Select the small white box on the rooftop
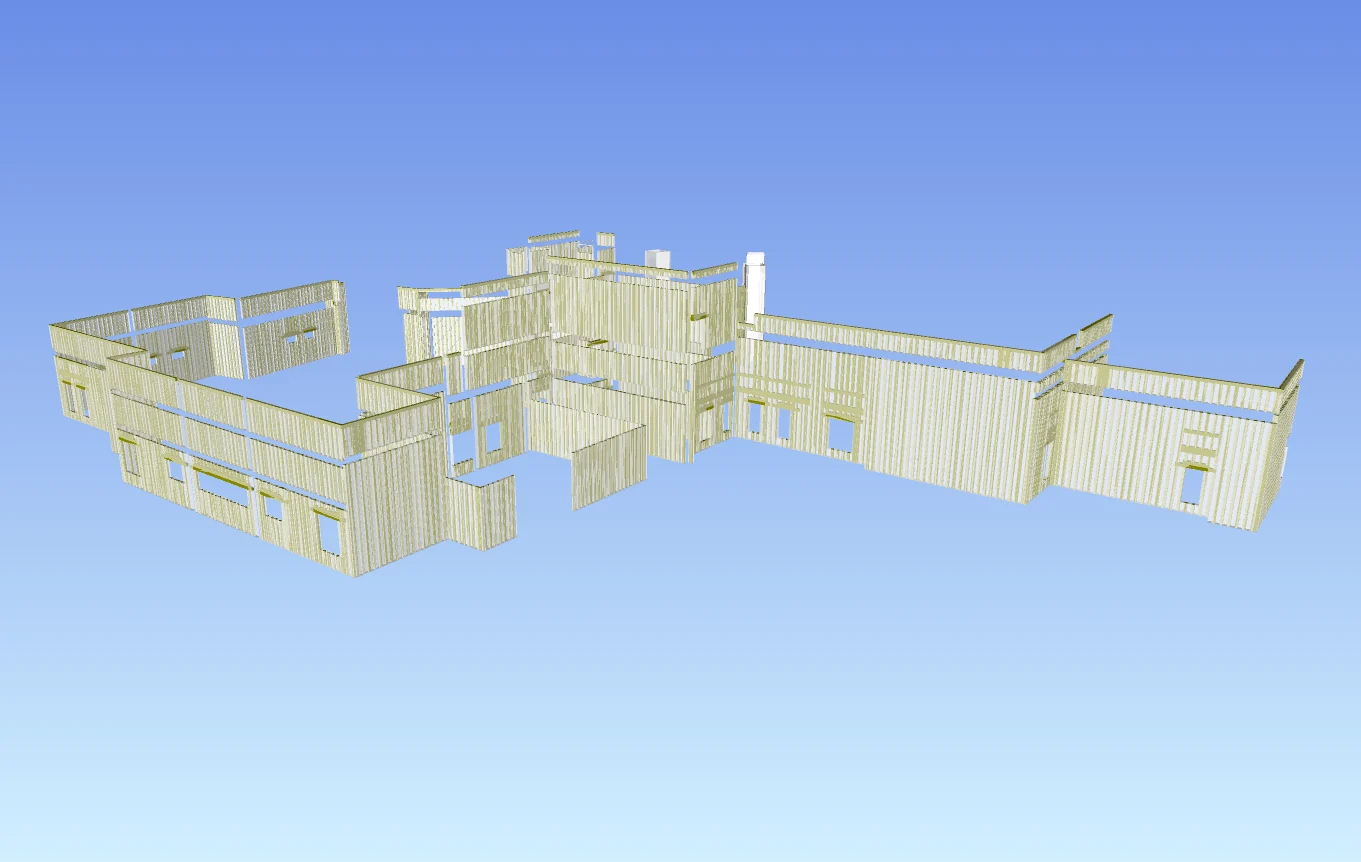The image size is (1361, 862). coord(658,259)
